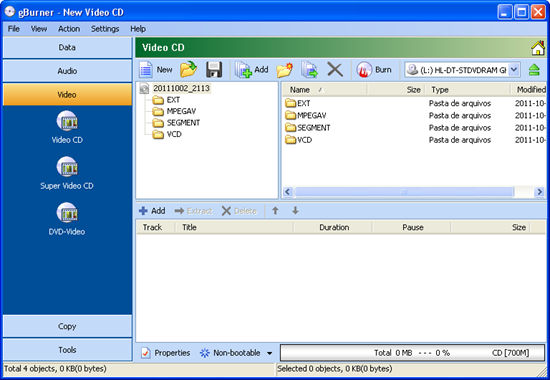The image size is (550, 380).
Task: Open the Settings menu
Action: tap(105, 29)
